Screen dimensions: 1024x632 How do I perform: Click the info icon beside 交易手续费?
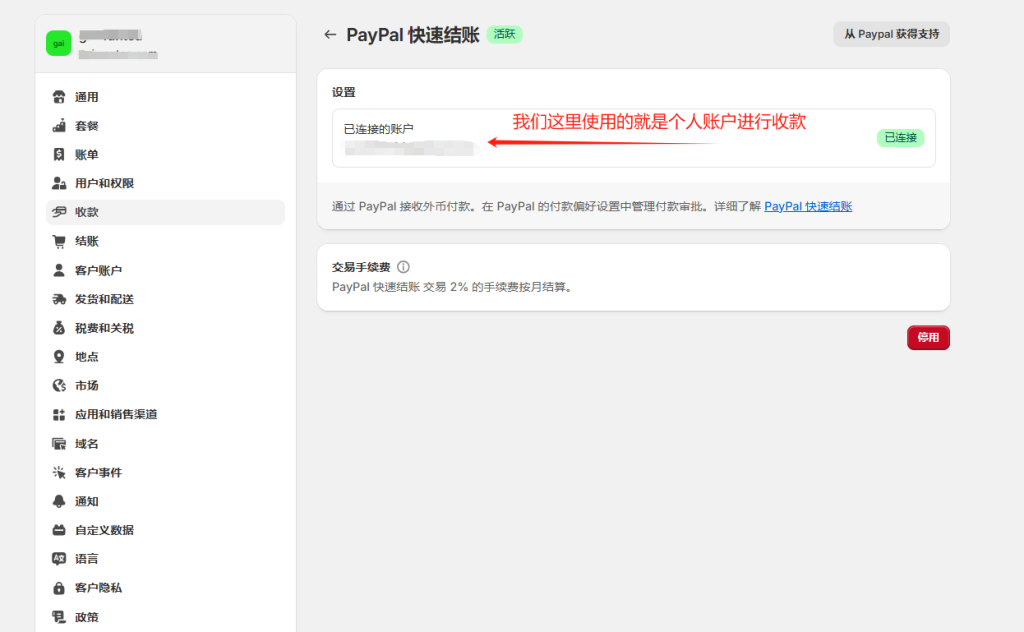(404, 267)
